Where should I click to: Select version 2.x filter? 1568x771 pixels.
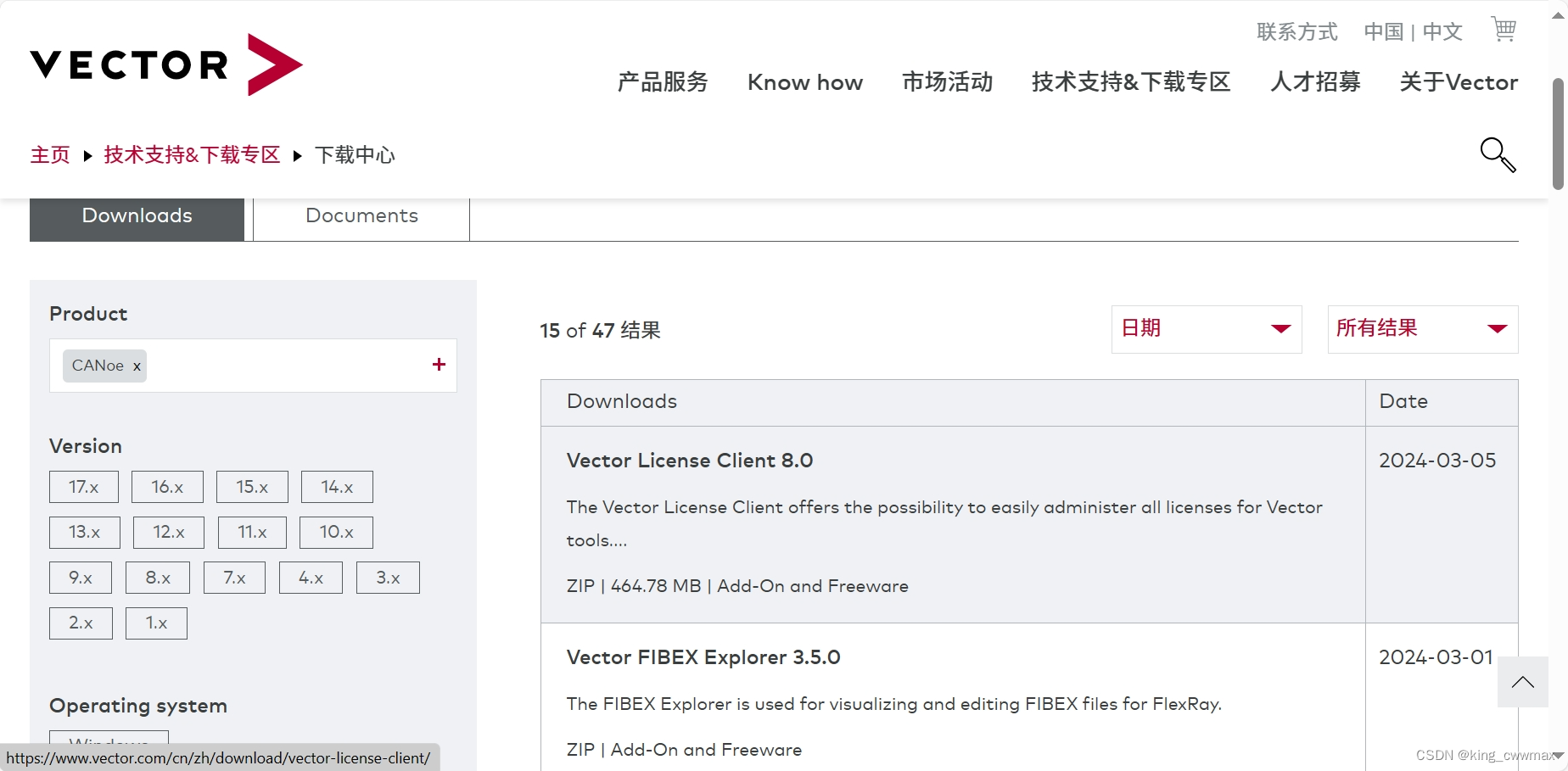pyautogui.click(x=81, y=623)
